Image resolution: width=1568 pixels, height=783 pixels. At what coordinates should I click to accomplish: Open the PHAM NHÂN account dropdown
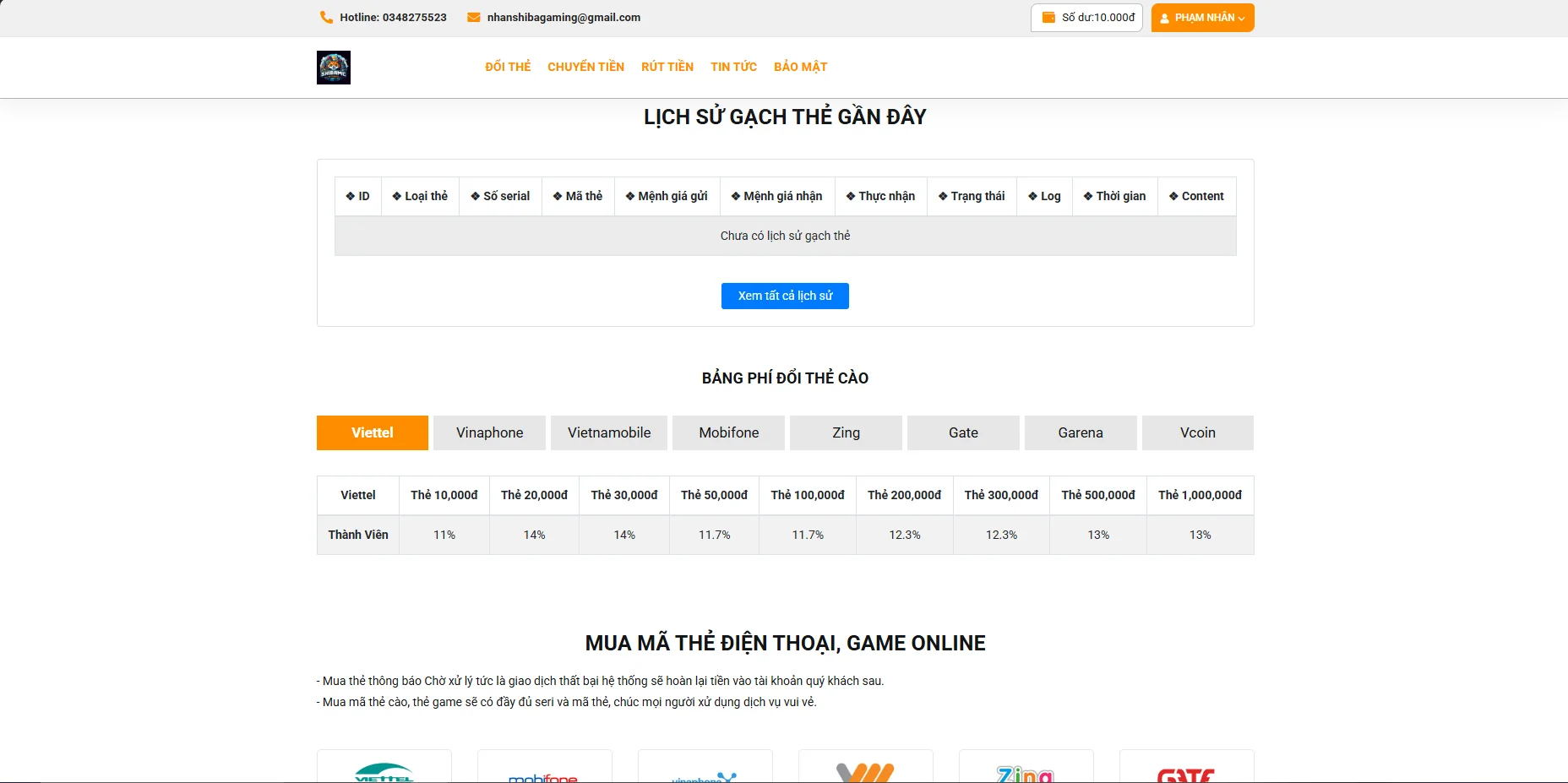(x=1202, y=18)
